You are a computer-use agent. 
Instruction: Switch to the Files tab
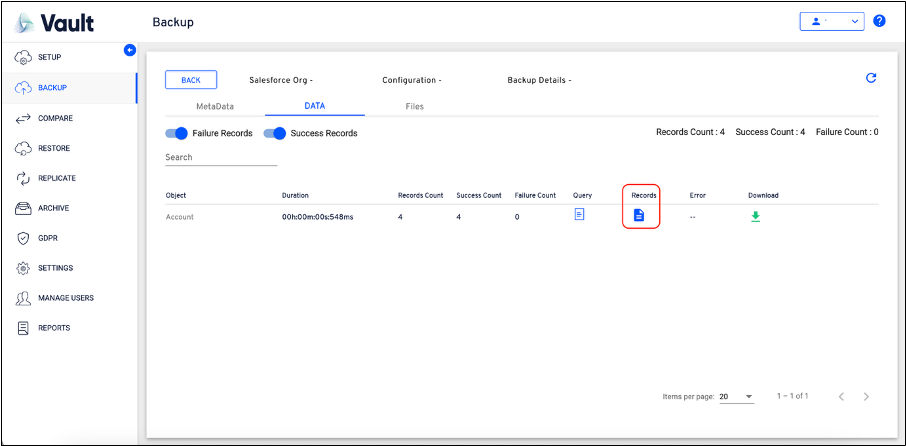(414, 105)
